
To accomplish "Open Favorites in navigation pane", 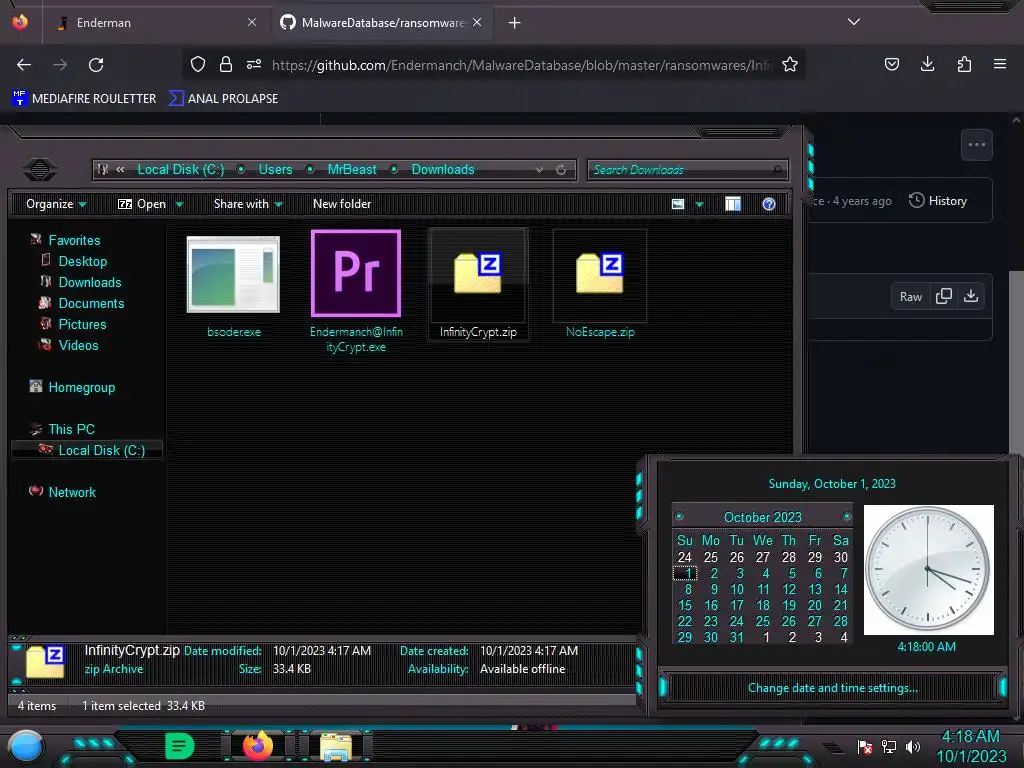I will pos(74,240).
